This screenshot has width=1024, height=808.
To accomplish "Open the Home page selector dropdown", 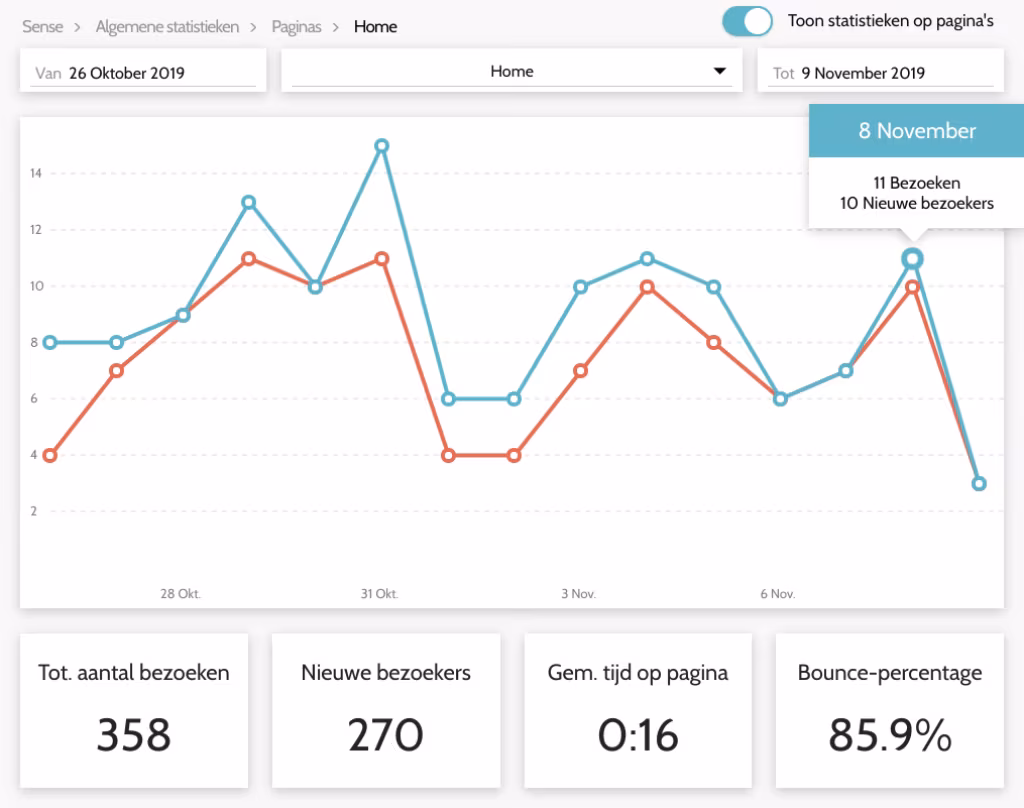I will [x=511, y=72].
